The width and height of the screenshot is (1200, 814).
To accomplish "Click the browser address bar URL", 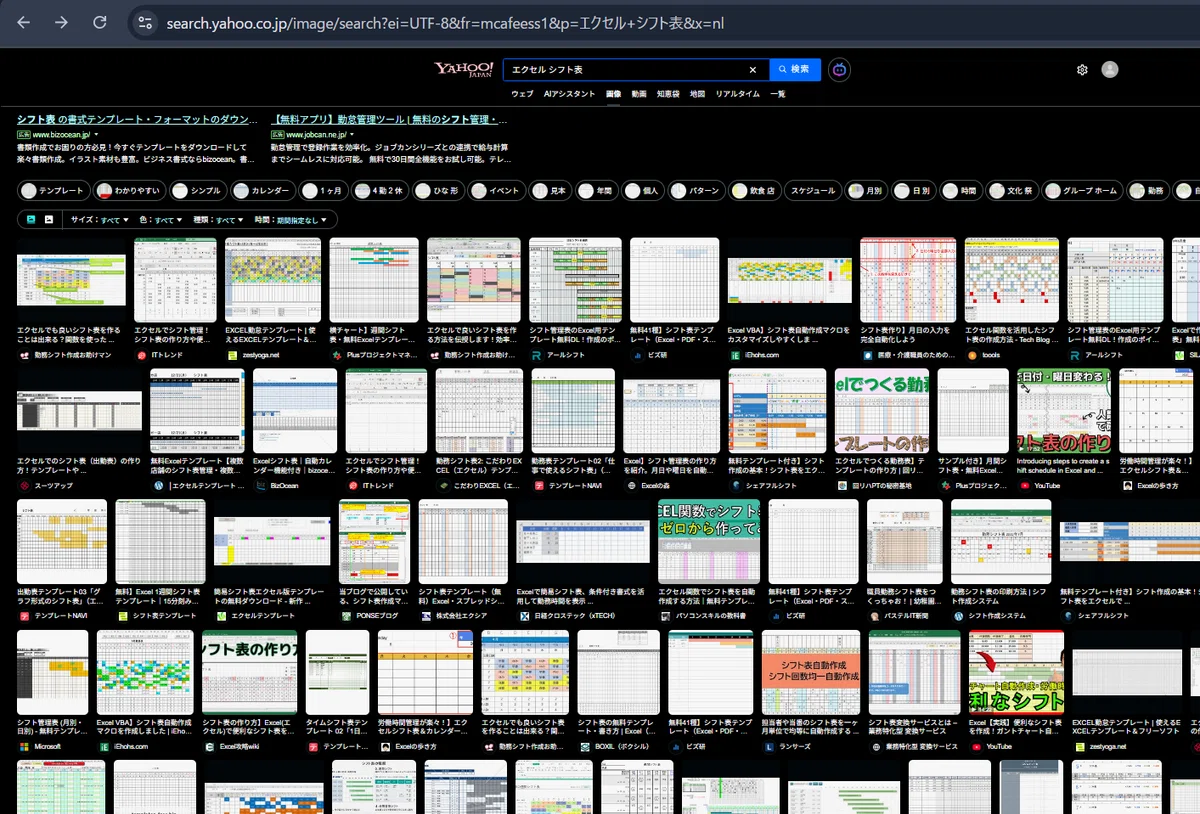I will point(444,22).
